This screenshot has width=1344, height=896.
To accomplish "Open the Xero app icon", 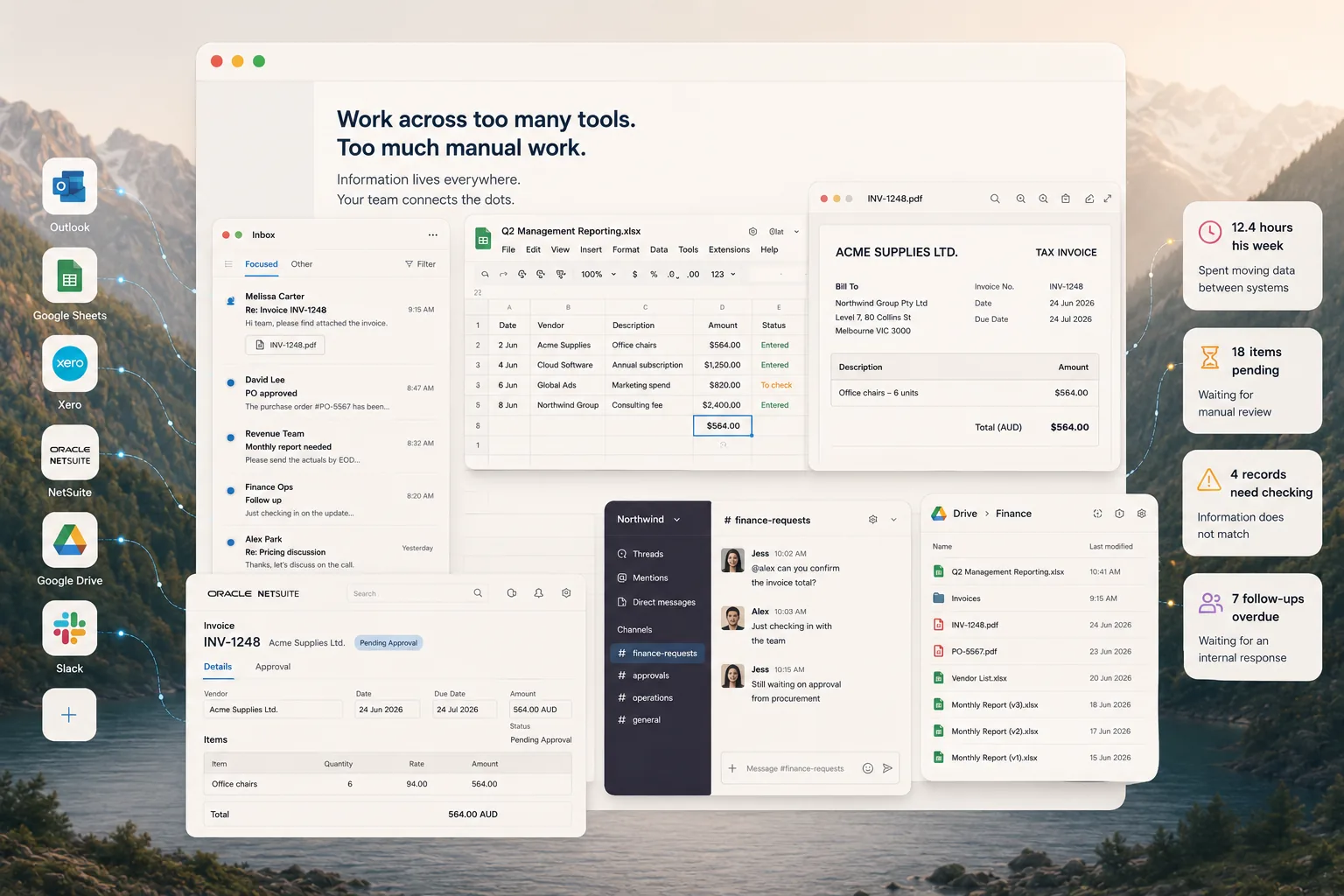I will click(x=70, y=363).
